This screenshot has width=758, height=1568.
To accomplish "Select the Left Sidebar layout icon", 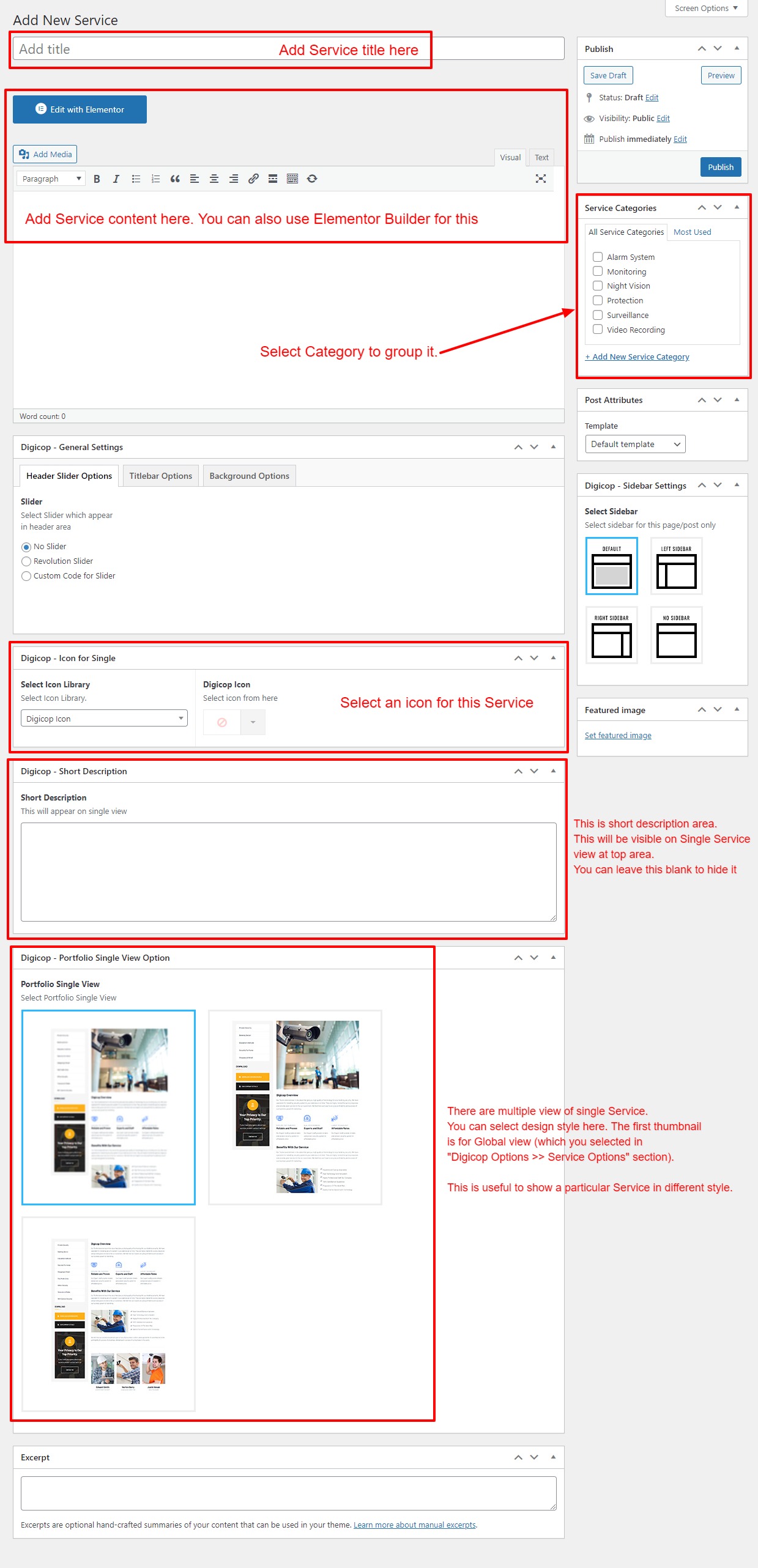I will pyautogui.click(x=676, y=566).
